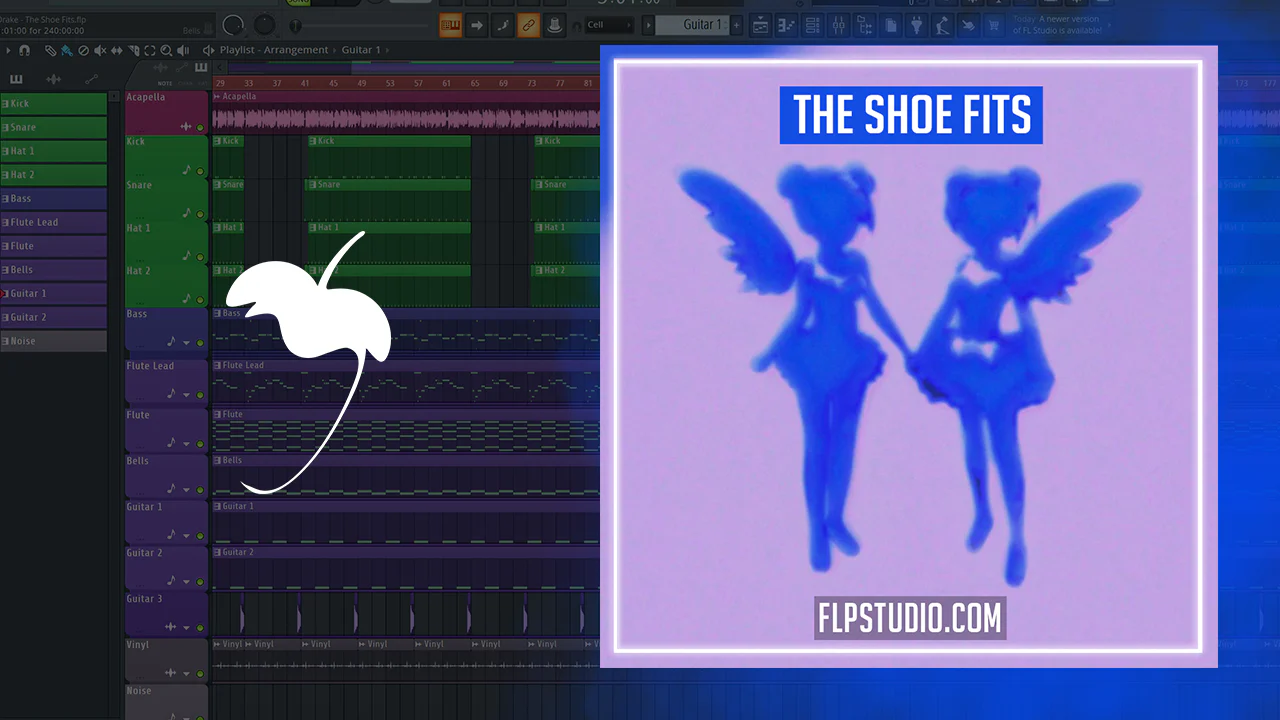Click the note/scale helper toolbar button
This screenshot has width=1280, height=720.
point(503,25)
